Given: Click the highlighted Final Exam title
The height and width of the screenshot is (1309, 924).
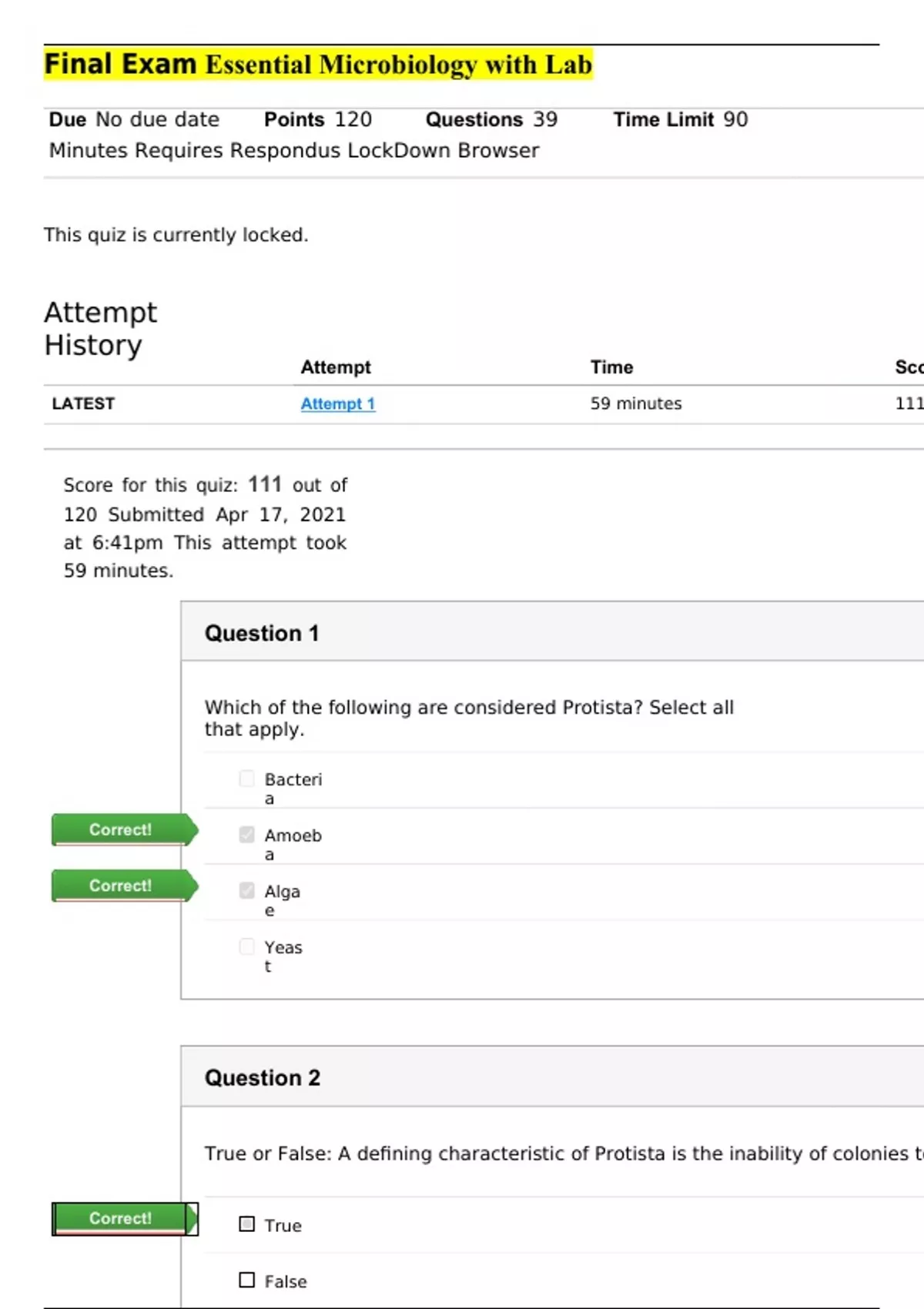Looking at the screenshot, I should tap(318, 64).
